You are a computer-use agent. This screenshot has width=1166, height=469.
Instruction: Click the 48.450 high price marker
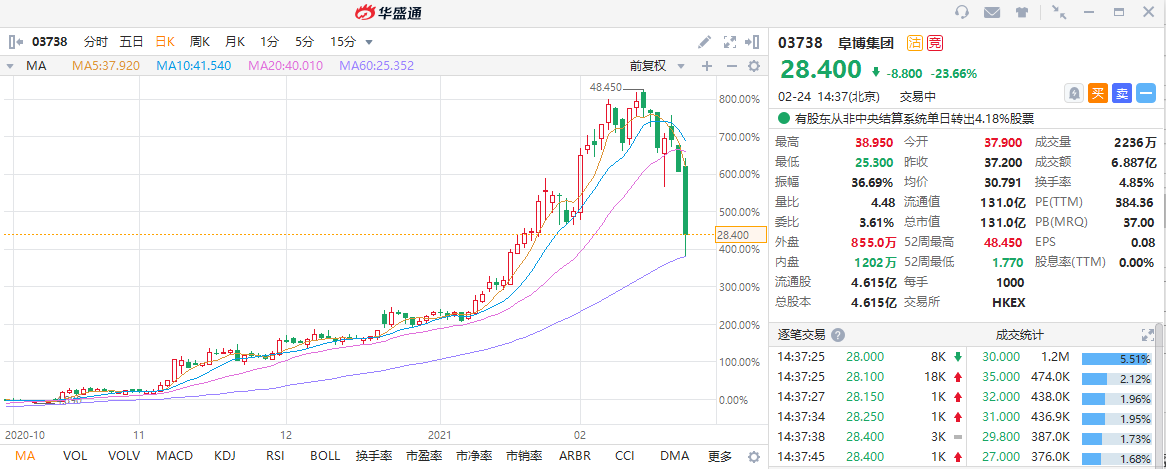point(605,87)
